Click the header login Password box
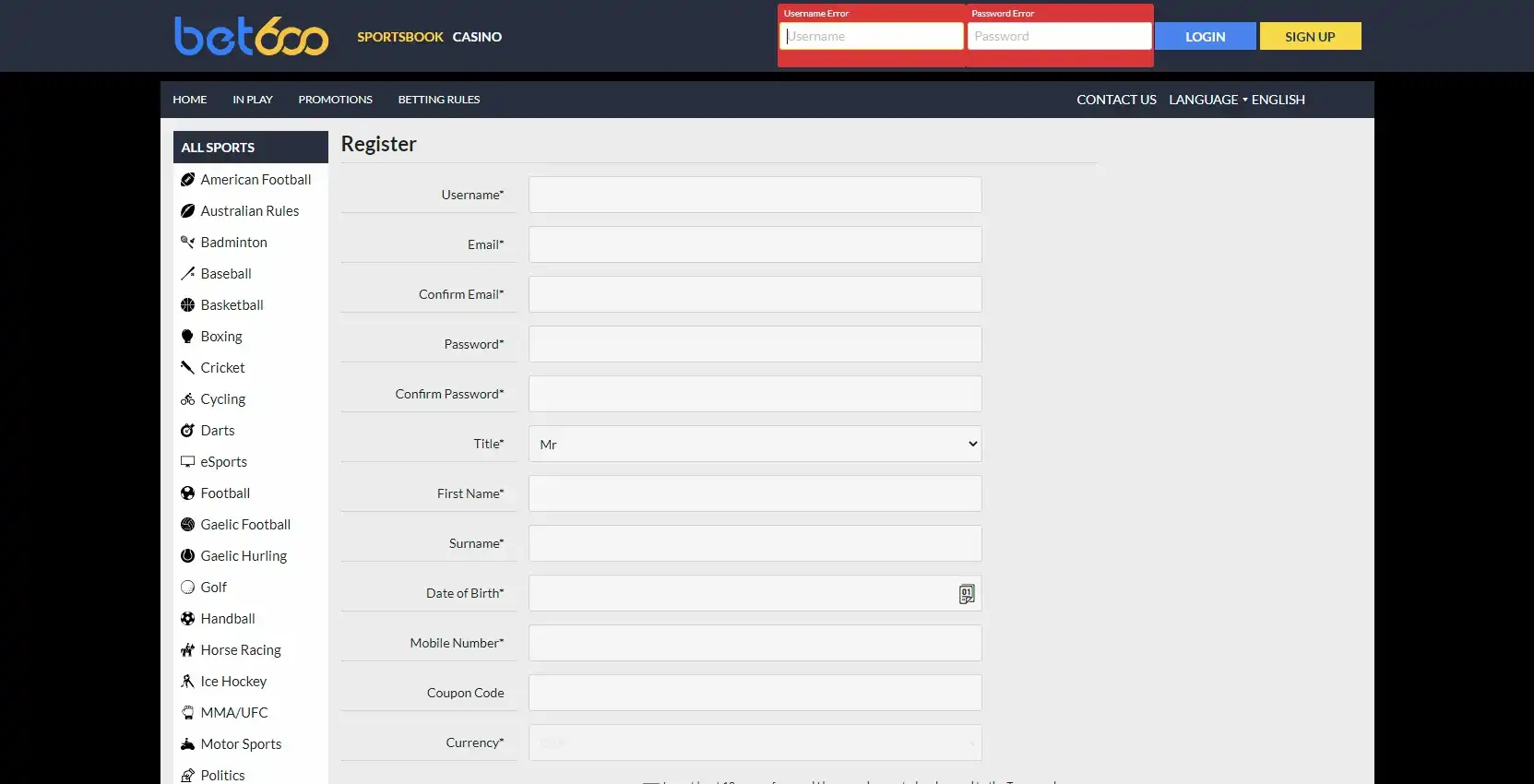Screen dimensions: 1534x784 click(x=1059, y=36)
